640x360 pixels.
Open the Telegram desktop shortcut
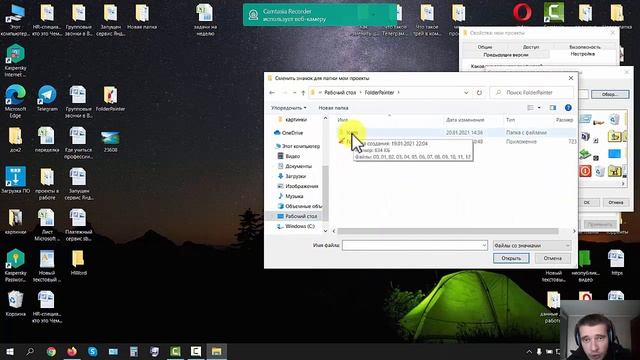[47, 98]
